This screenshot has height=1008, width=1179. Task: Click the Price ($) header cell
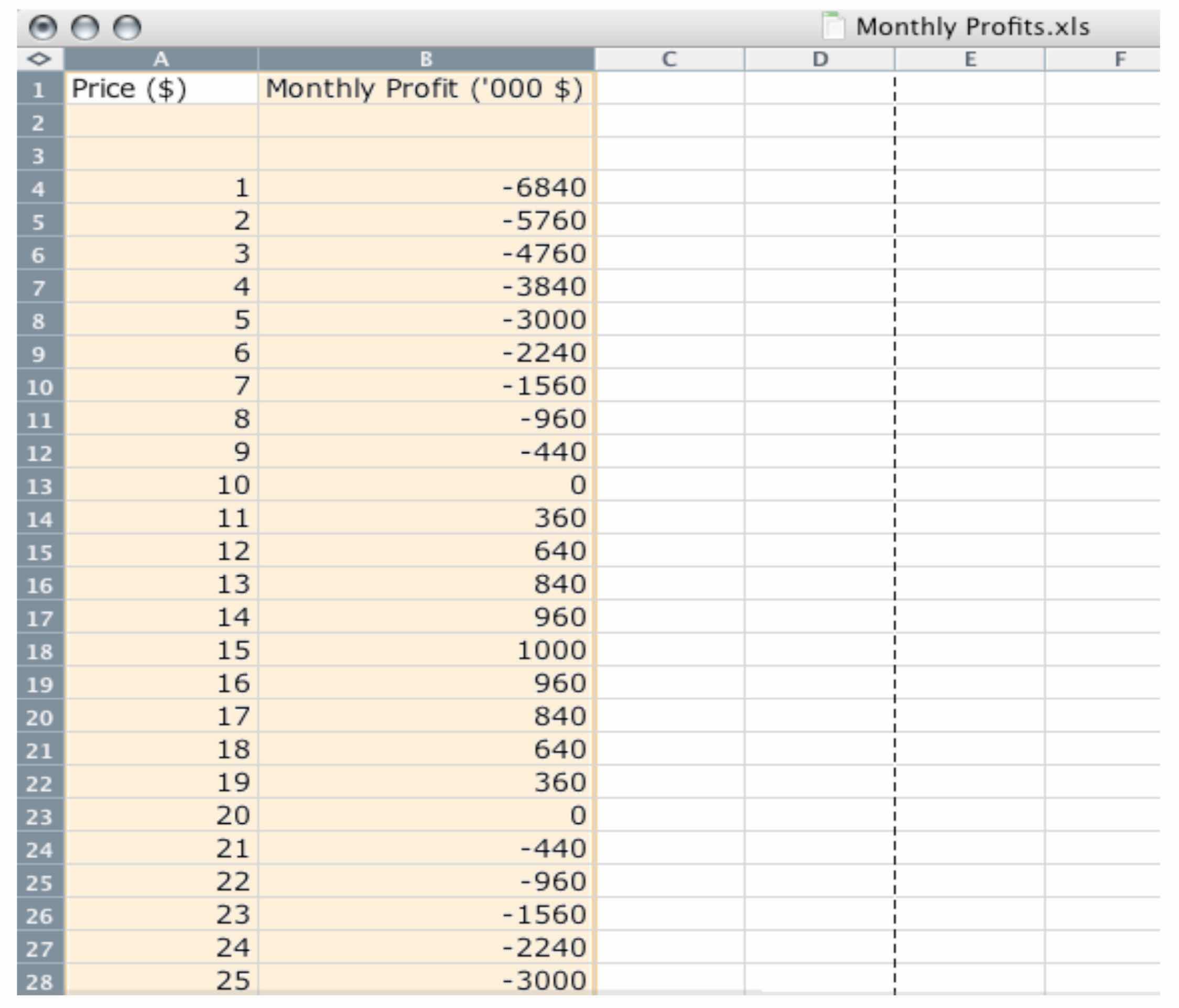(161, 89)
